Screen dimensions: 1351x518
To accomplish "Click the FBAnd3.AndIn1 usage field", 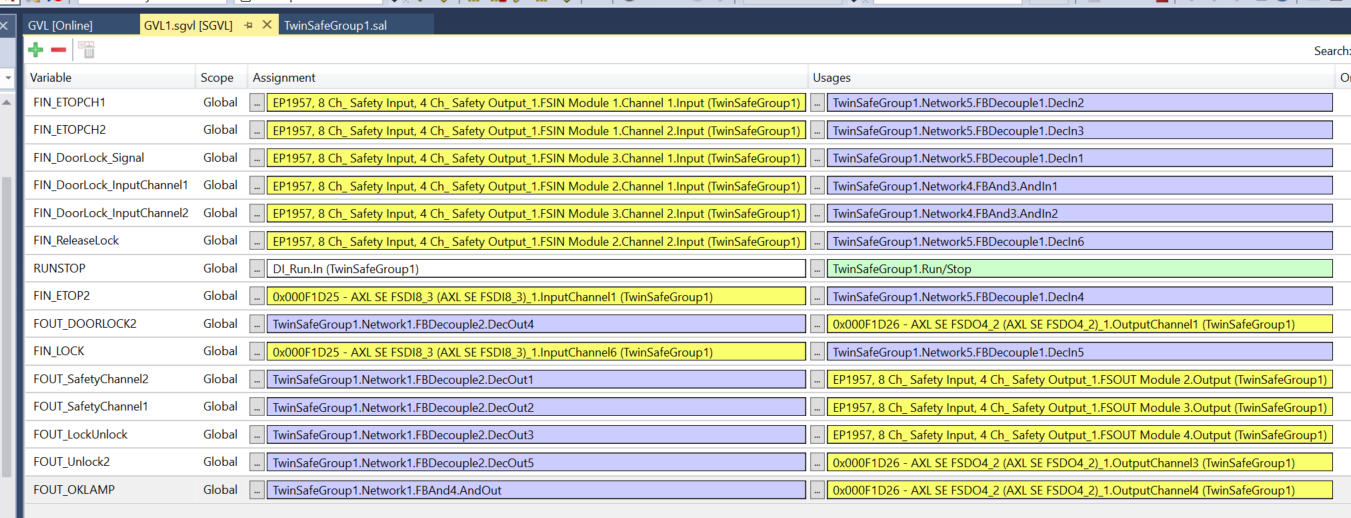I will [x=1080, y=185].
